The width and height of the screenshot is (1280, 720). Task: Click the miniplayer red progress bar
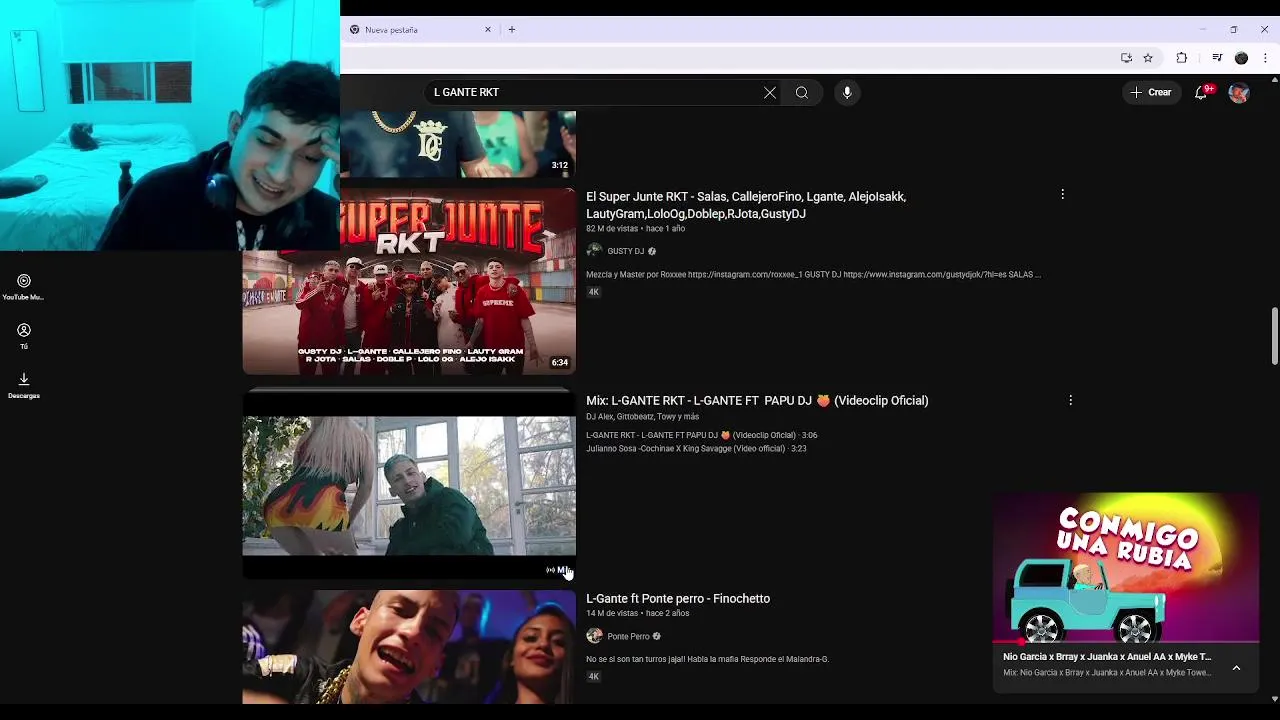coord(1126,641)
